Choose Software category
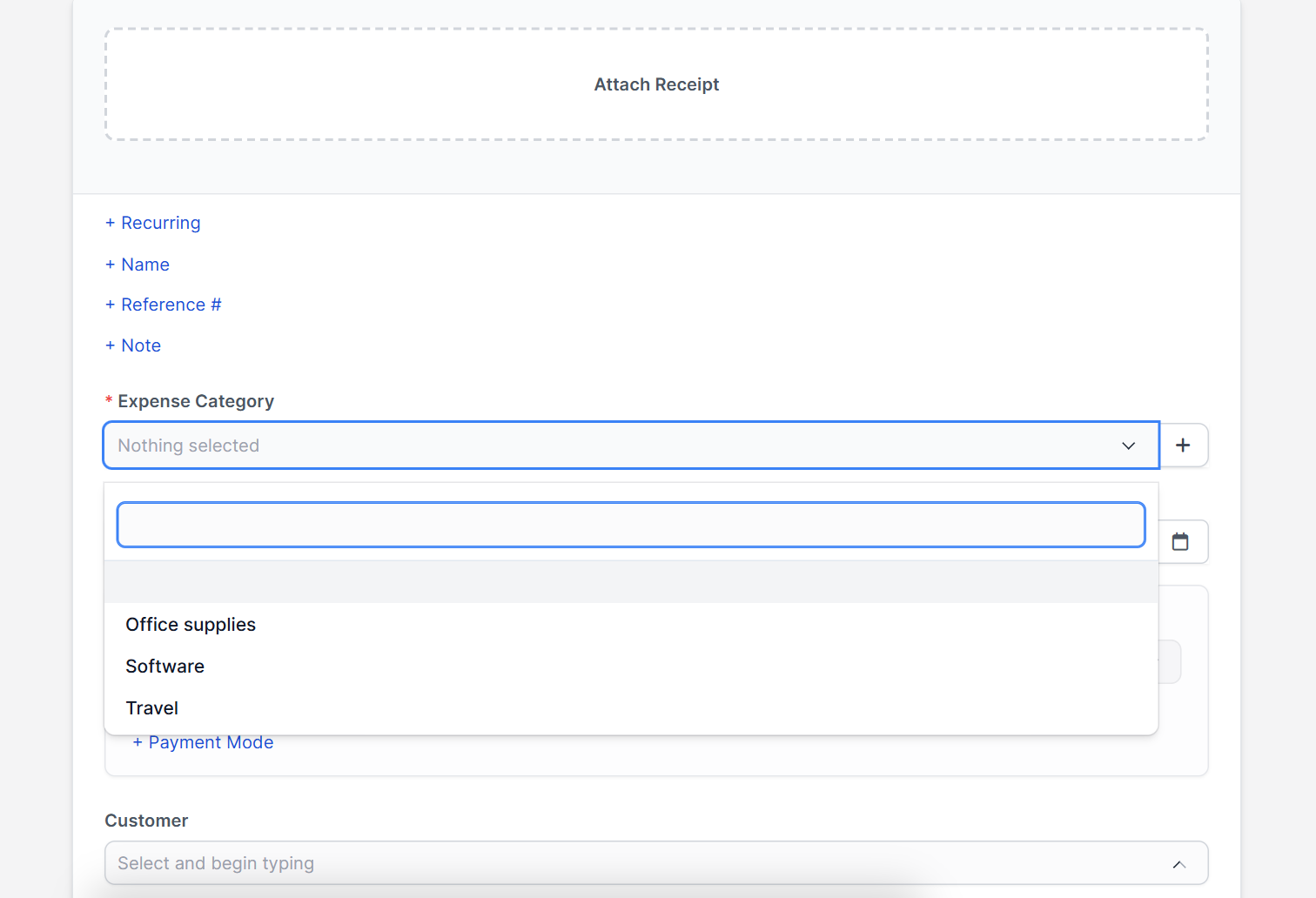This screenshot has width=1316, height=898. [631, 667]
